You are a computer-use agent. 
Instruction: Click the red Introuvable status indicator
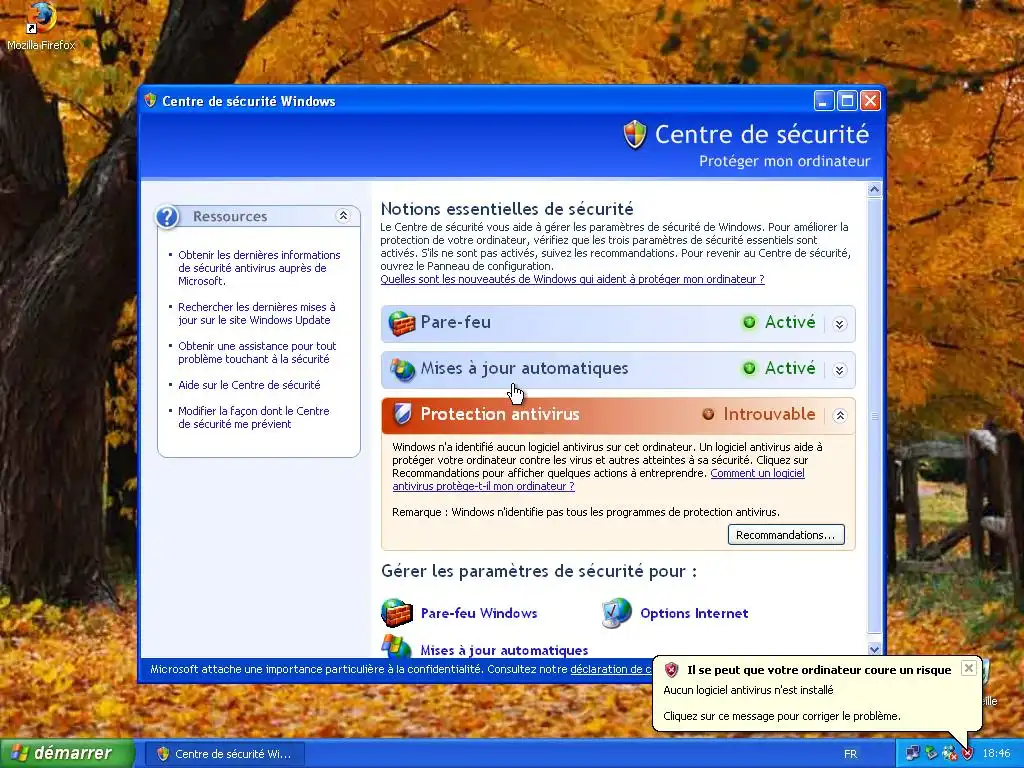(x=708, y=414)
